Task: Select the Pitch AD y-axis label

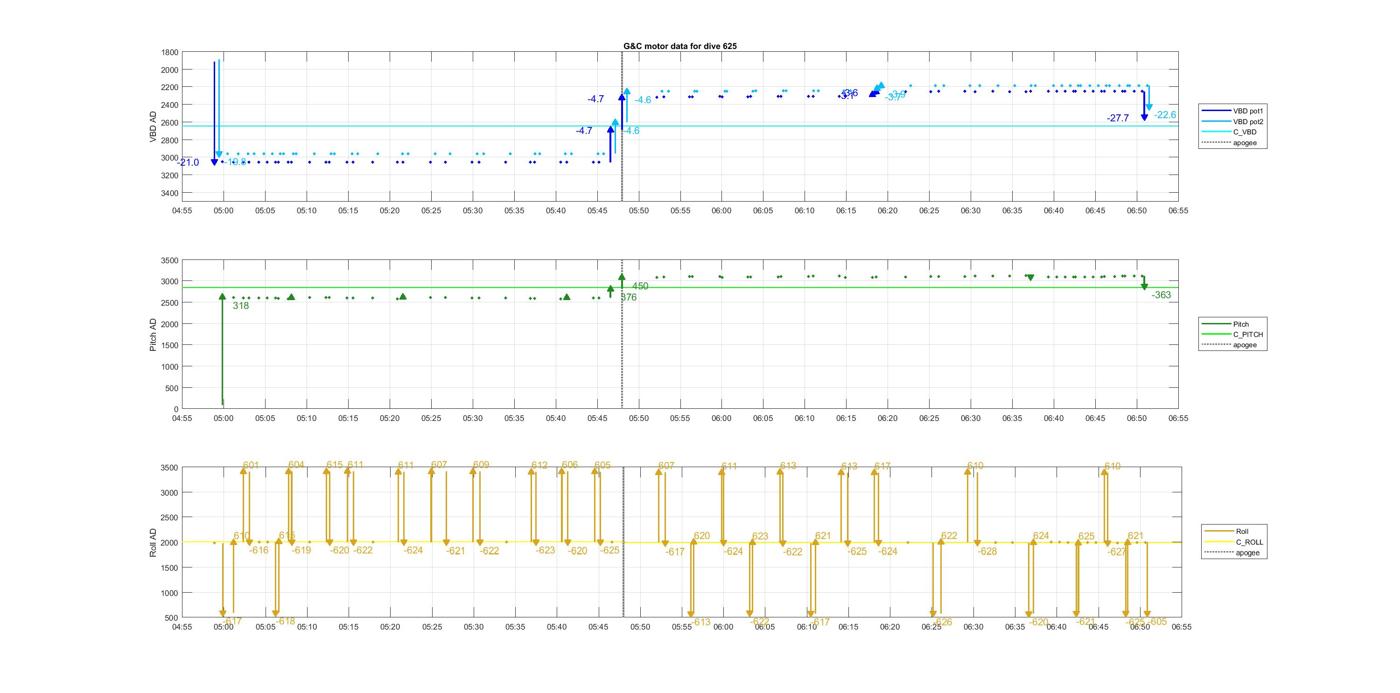Action: click(153, 334)
